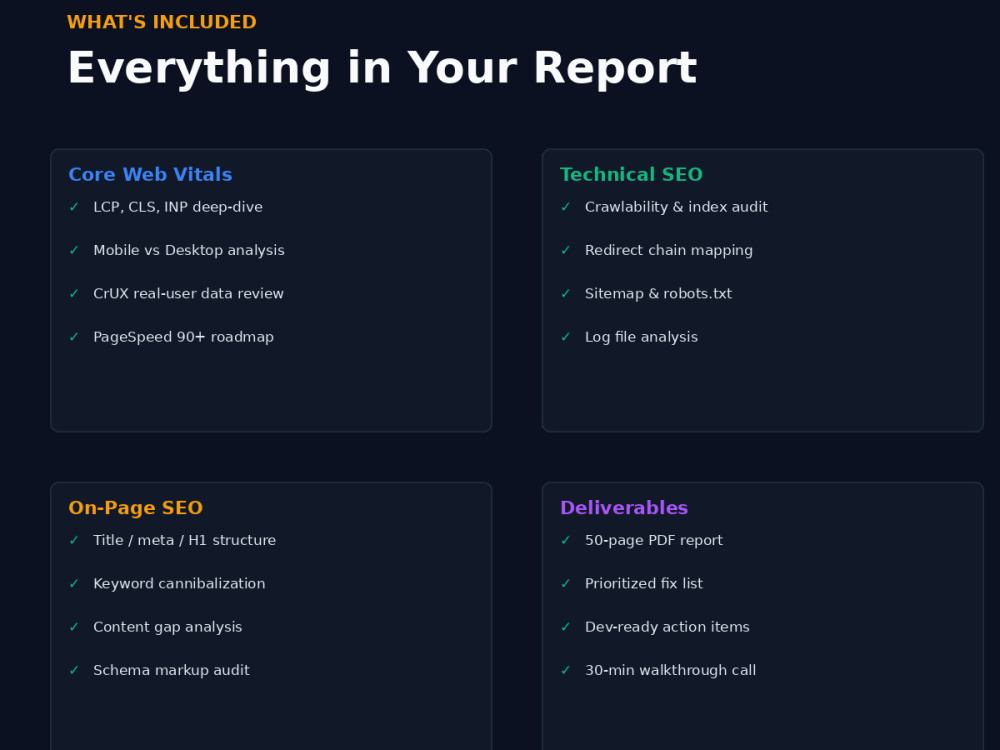Click the Title / meta / H1 structure text
The width and height of the screenshot is (1000, 750).
coord(185,541)
